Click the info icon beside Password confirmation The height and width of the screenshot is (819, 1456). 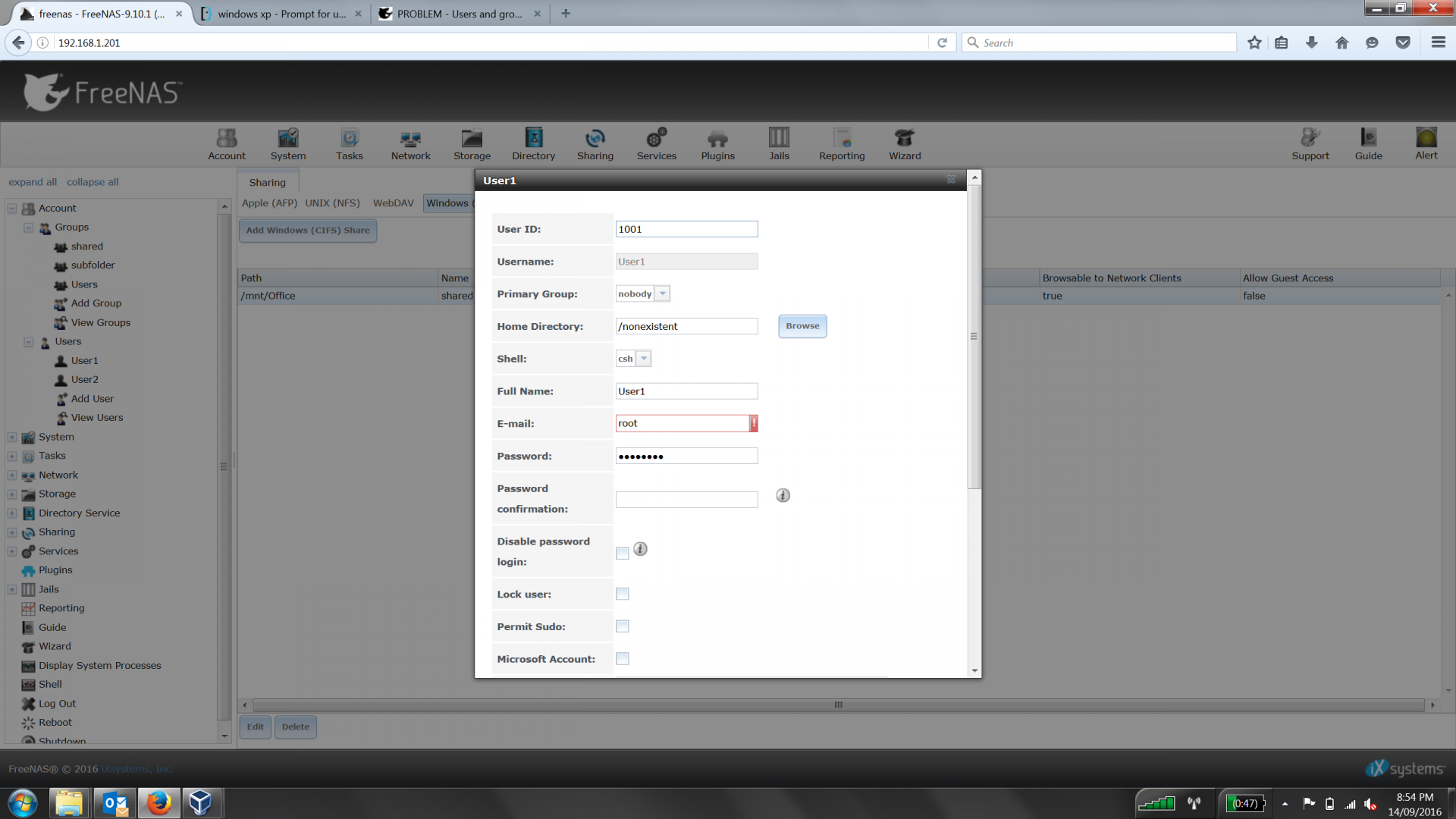(x=783, y=495)
